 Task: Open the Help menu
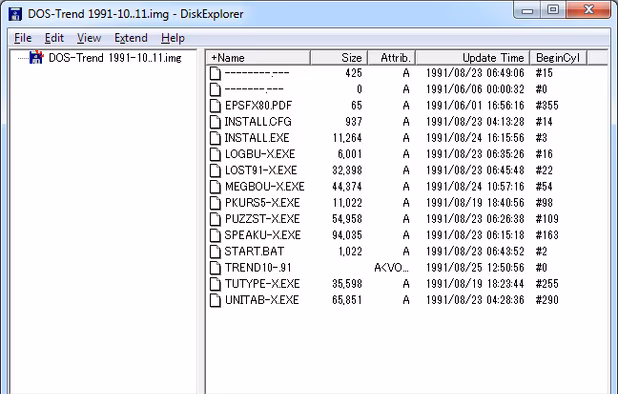(173, 38)
